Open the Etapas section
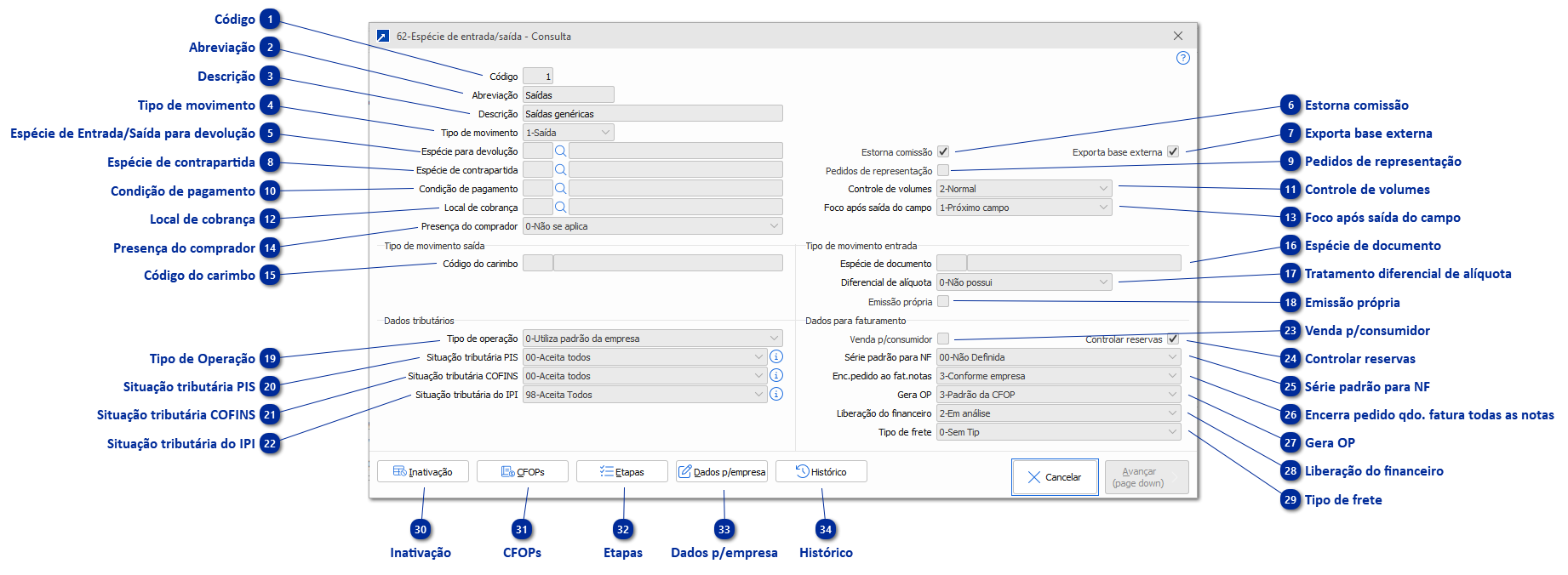 pos(622,471)
